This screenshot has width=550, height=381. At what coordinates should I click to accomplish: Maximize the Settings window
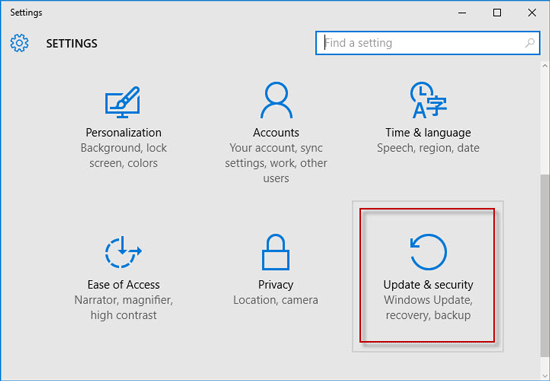click(x=497, y=13)
